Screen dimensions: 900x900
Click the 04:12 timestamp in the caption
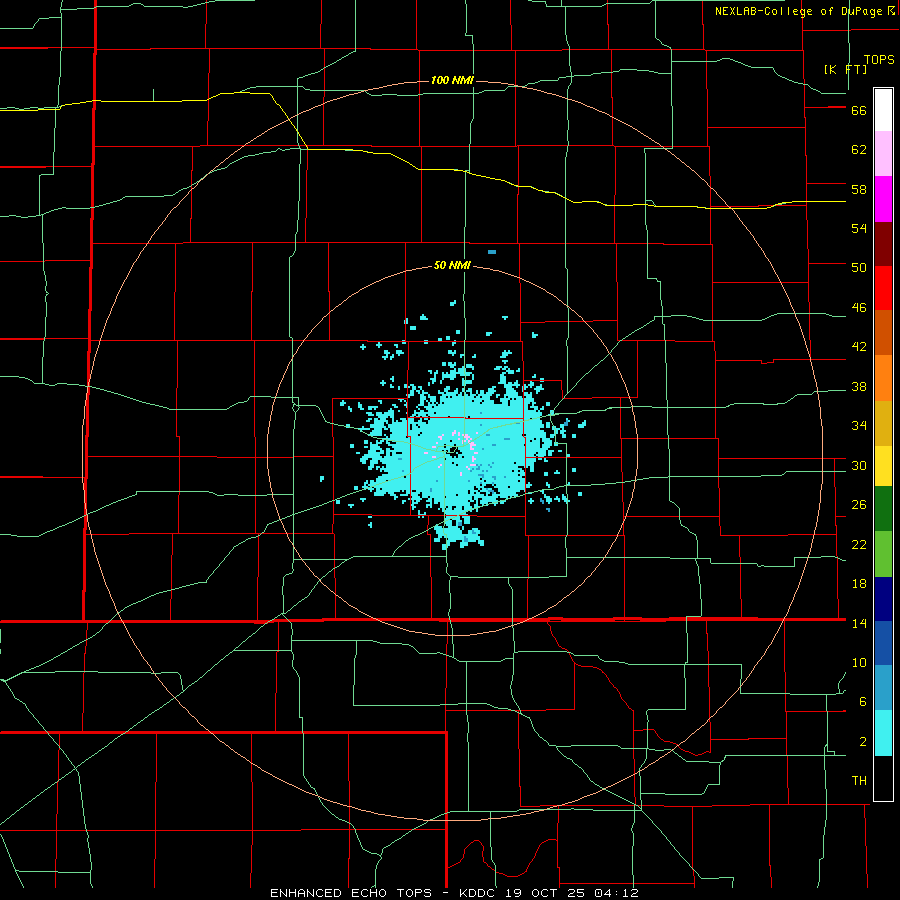click(617, 893)
